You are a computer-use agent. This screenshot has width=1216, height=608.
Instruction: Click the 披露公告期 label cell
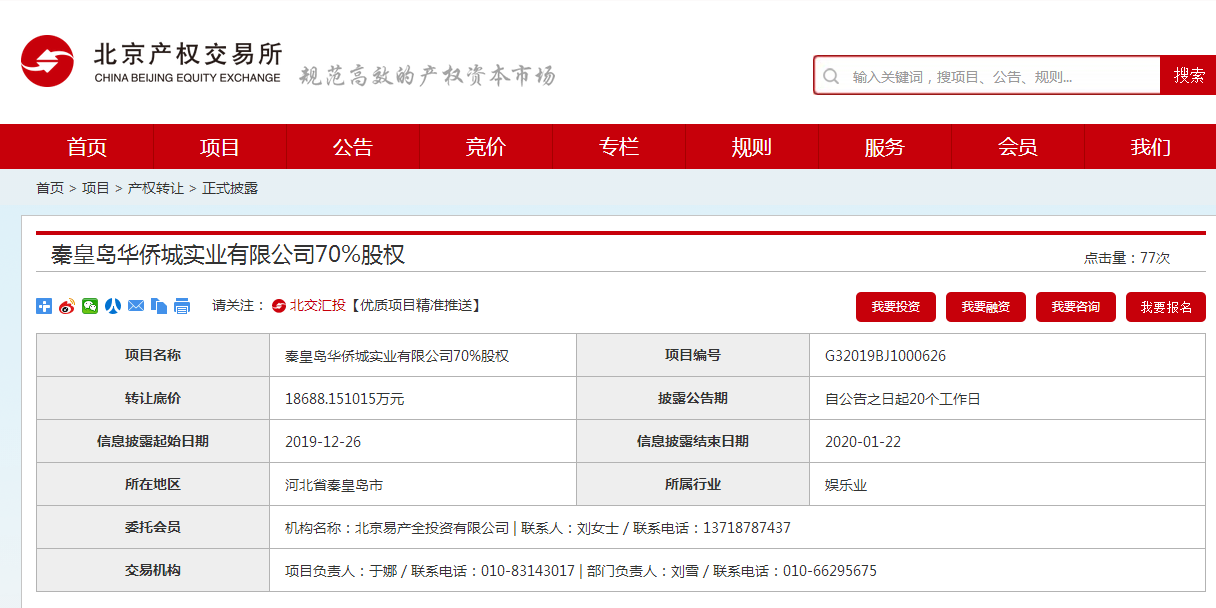pyautogui.click(x=693, y=398)
